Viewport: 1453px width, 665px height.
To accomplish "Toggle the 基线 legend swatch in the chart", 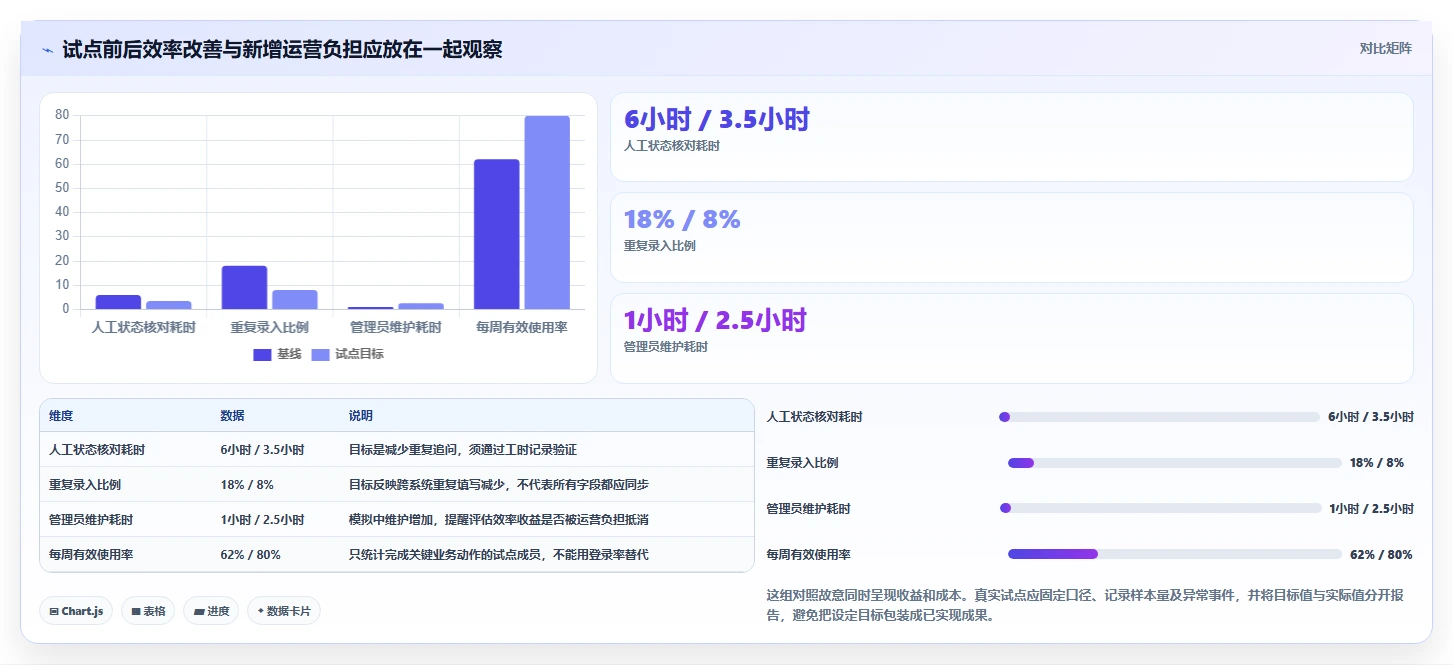I will [262, 354].
